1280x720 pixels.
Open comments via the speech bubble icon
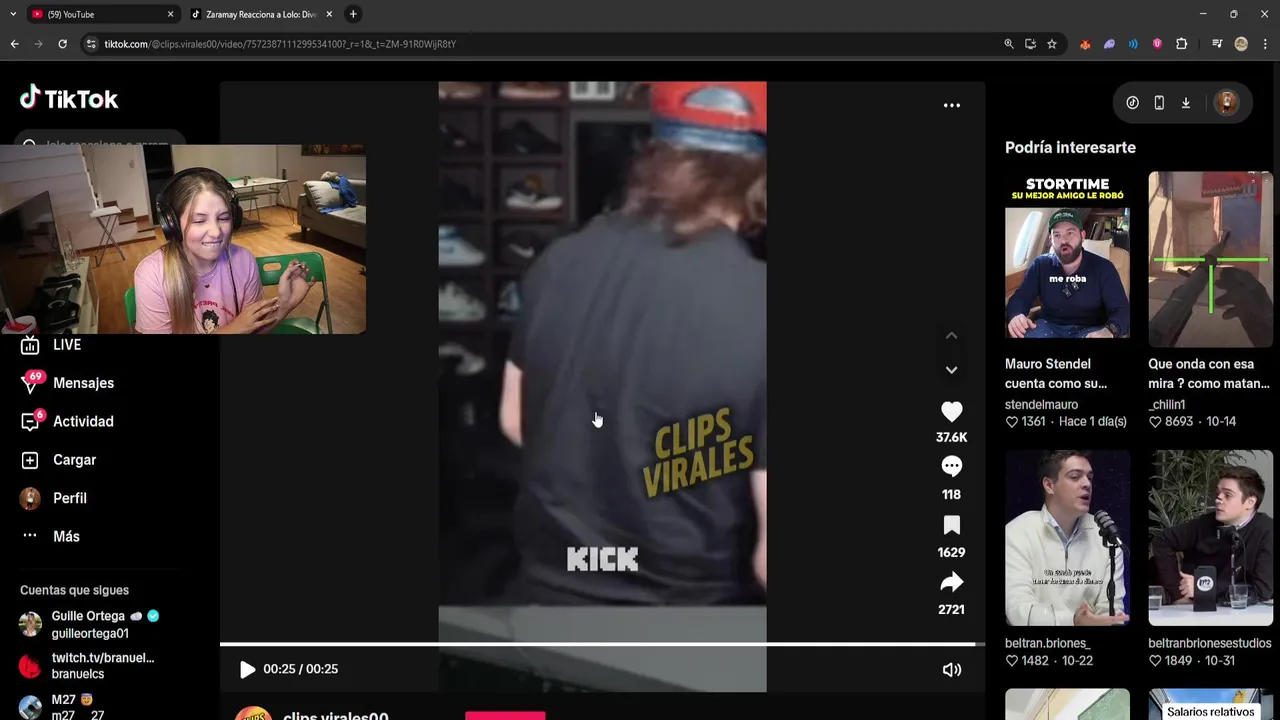951,467
